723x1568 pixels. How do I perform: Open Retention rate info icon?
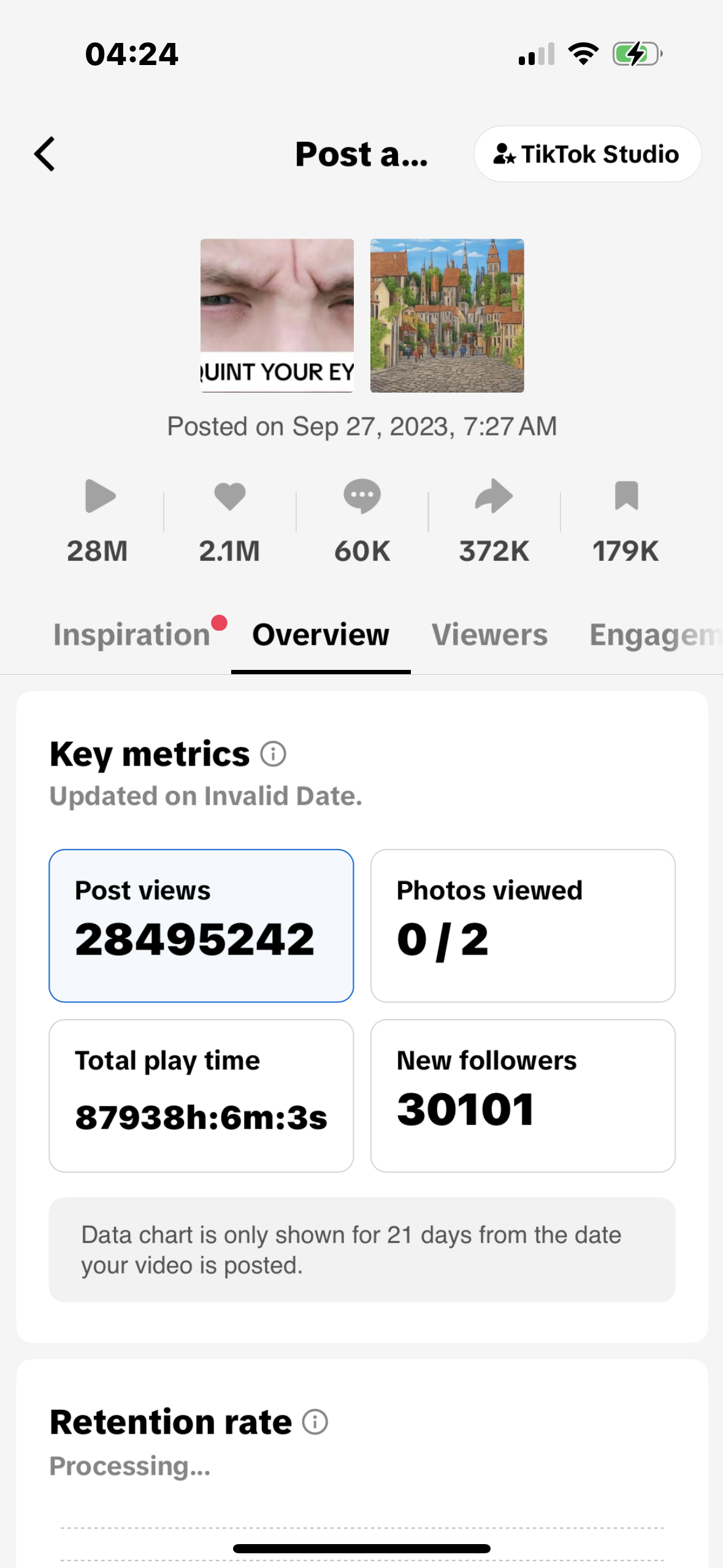click(315, 1422)
